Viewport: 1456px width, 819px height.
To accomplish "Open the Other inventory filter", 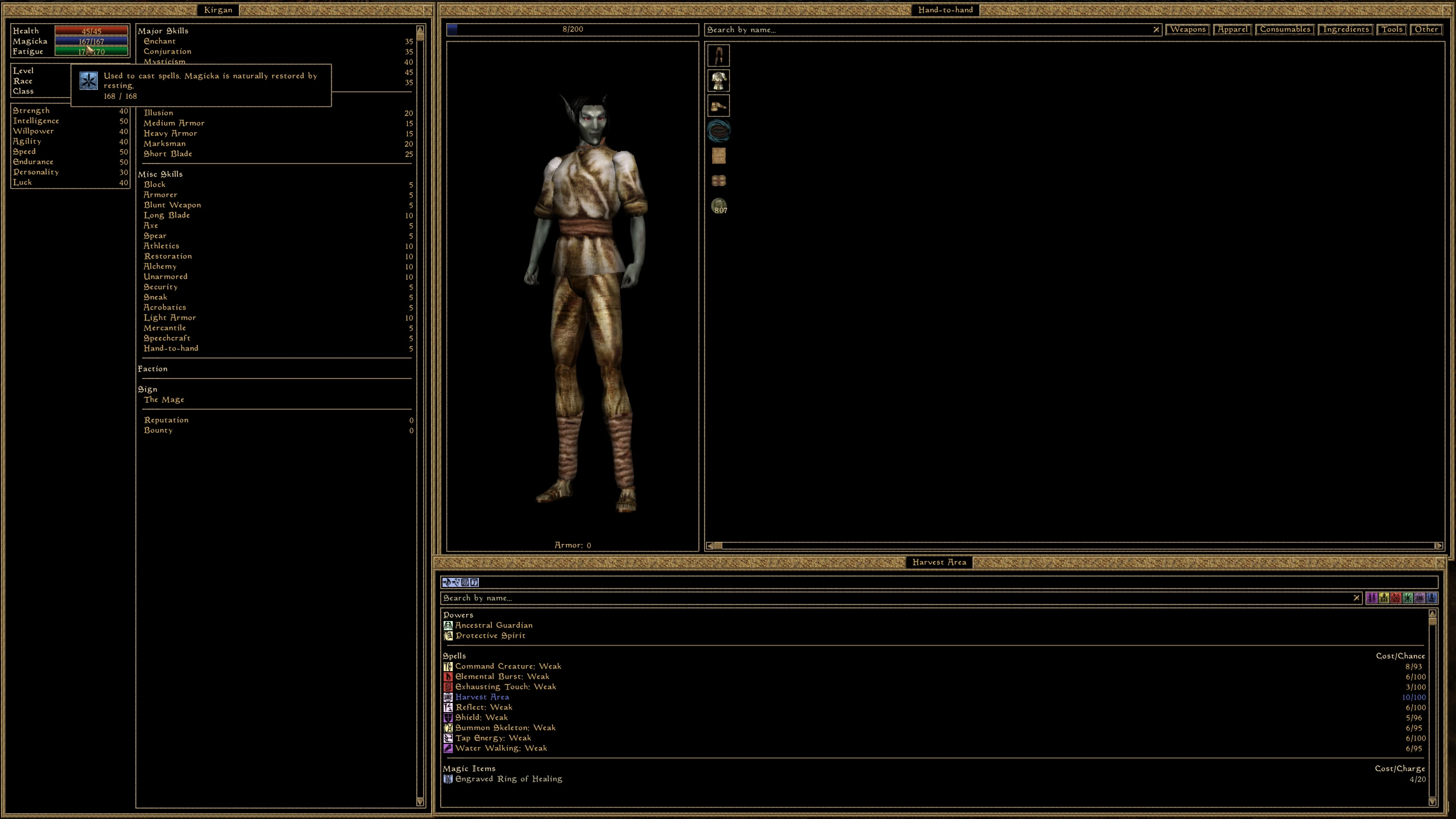I will pos(1426,30).
